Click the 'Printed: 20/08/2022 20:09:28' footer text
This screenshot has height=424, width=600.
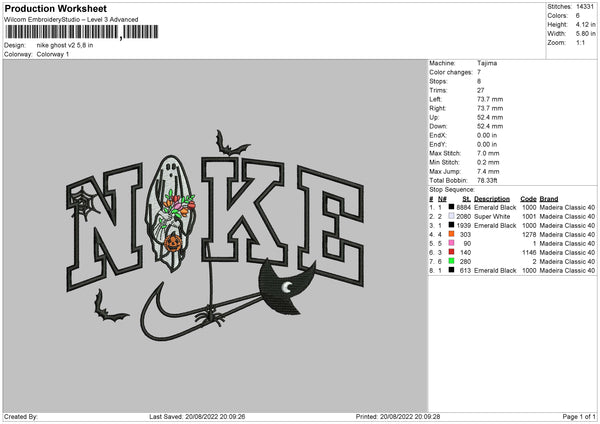click(x=398, y=417)
